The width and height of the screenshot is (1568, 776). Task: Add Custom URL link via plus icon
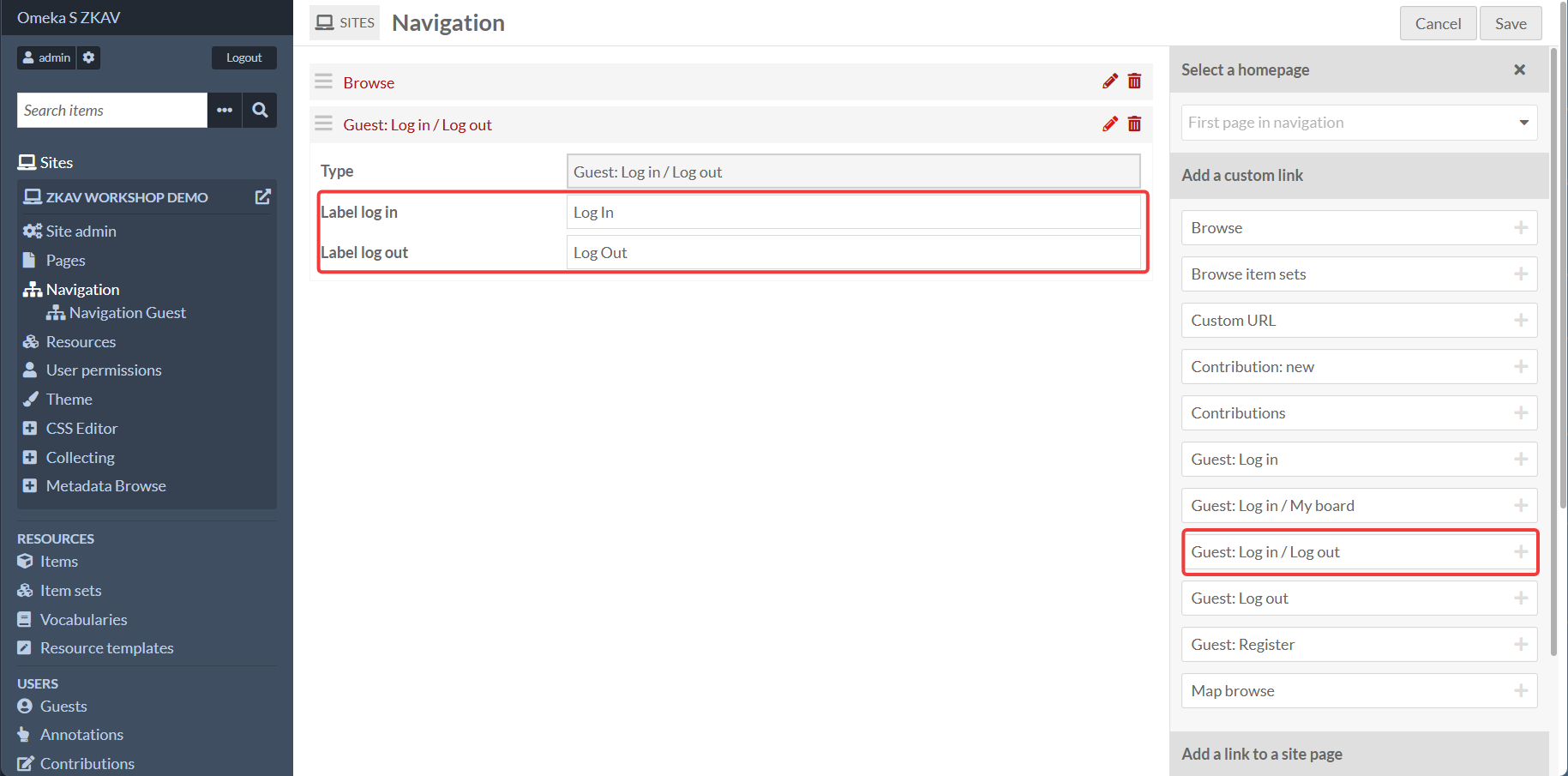[1521, 320]
